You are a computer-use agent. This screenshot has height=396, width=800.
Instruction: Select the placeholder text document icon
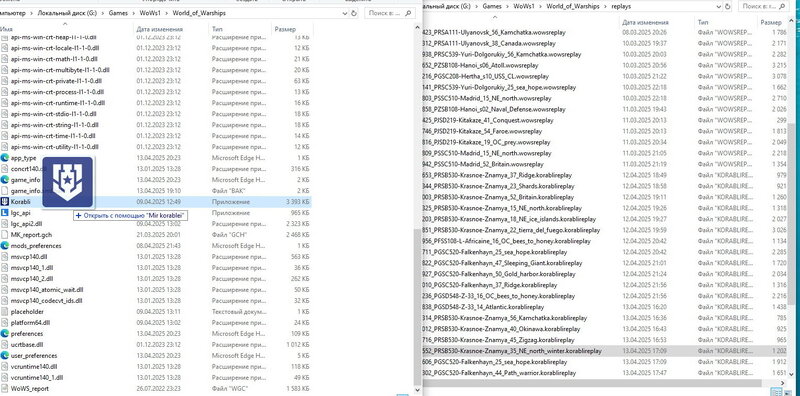[x=5, y=311]
